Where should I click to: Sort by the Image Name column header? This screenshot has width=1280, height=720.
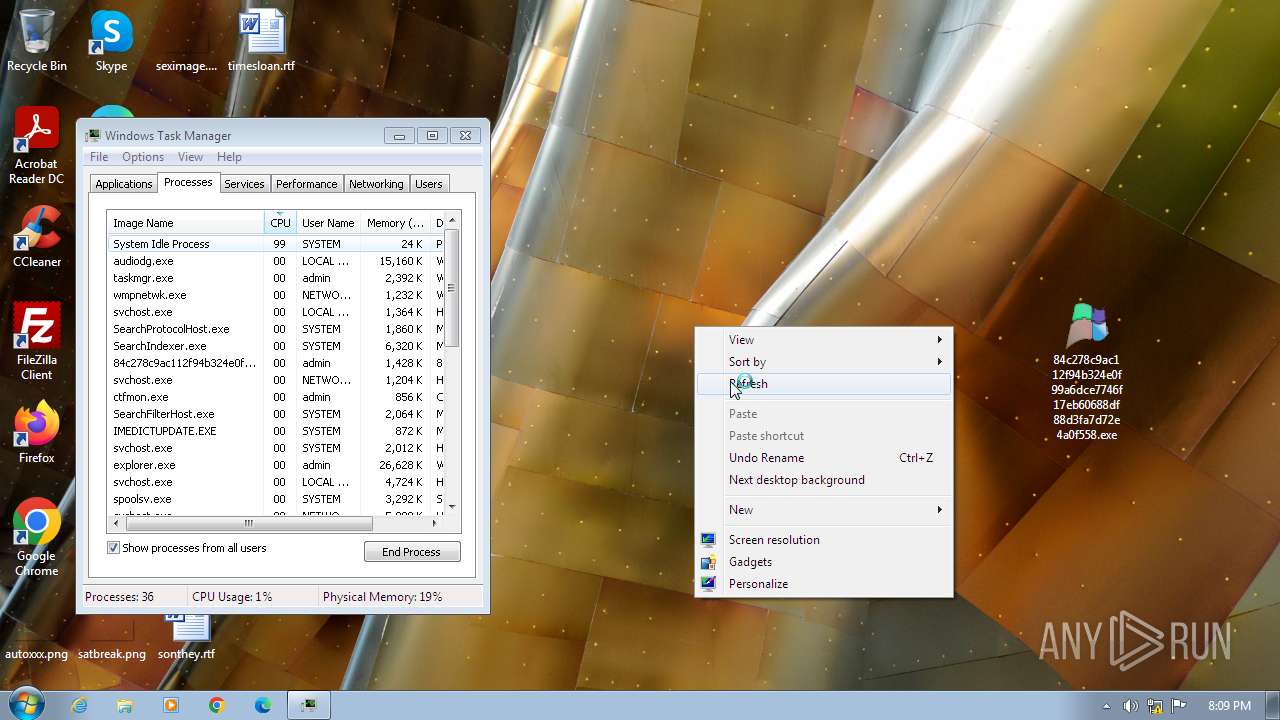coord(186,223)
